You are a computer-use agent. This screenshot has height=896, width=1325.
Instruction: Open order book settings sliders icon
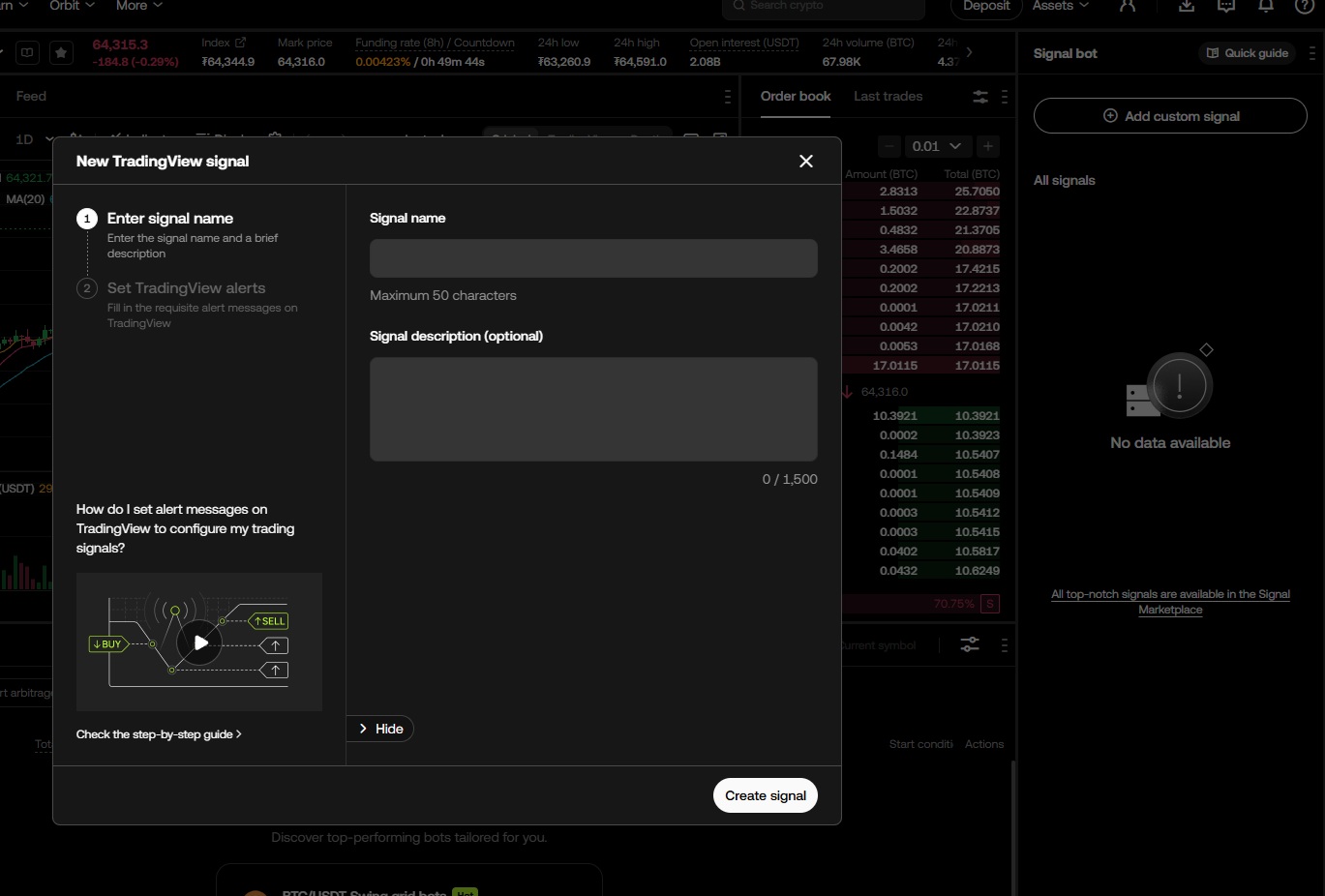point(980,97)
